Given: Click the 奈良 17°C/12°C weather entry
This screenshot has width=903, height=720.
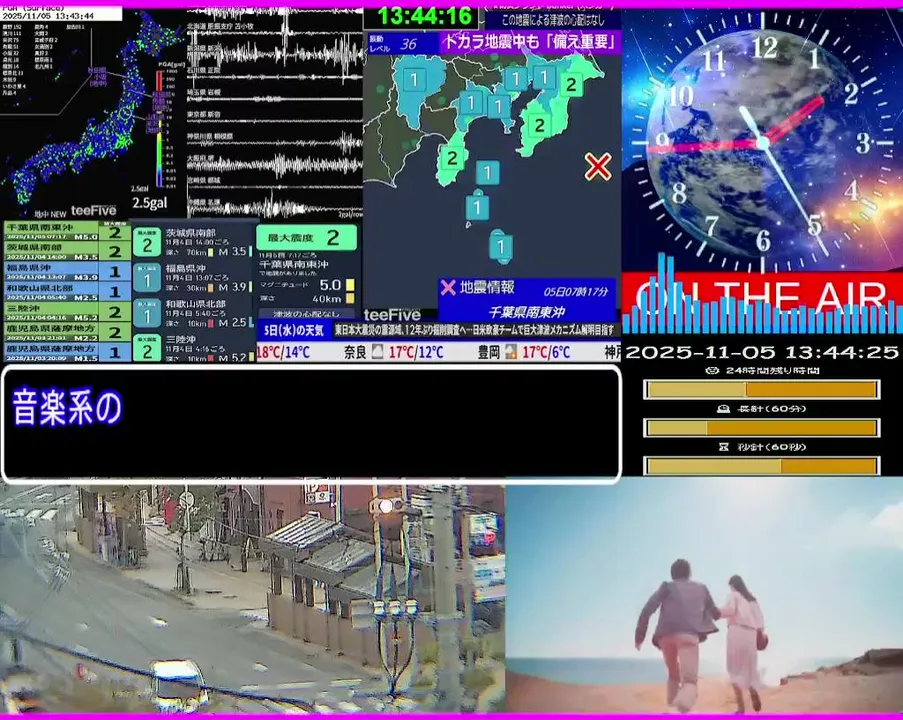Looking at the screenshot, I should (x=394, y=352).
